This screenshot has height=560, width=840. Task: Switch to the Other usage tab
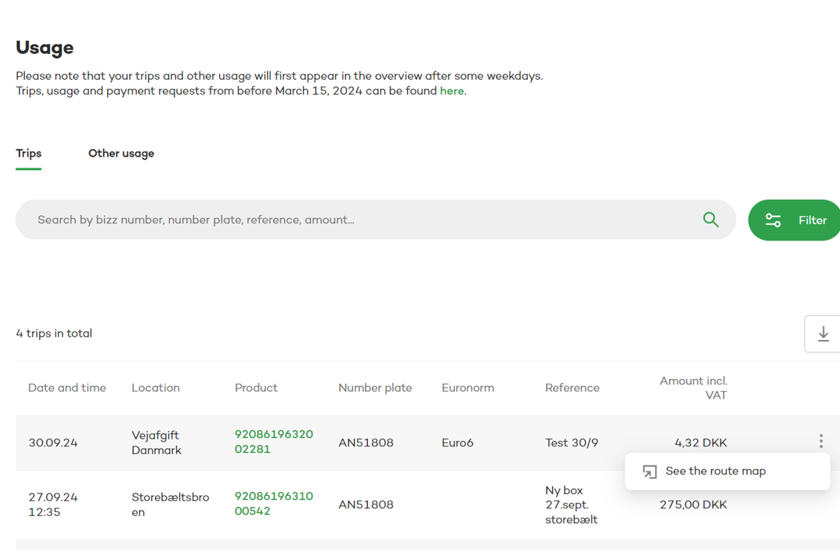coord(121,154)
